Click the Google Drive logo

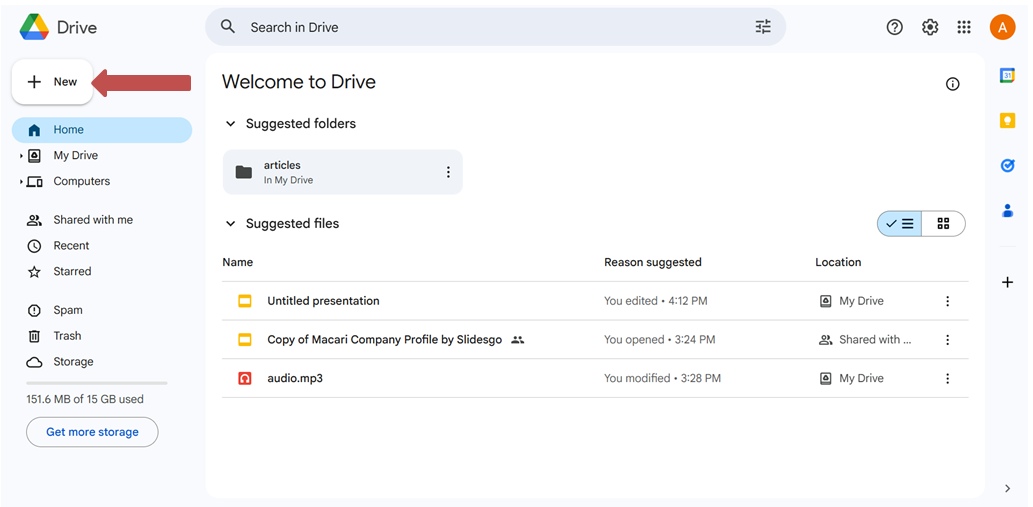coord(34,27)
